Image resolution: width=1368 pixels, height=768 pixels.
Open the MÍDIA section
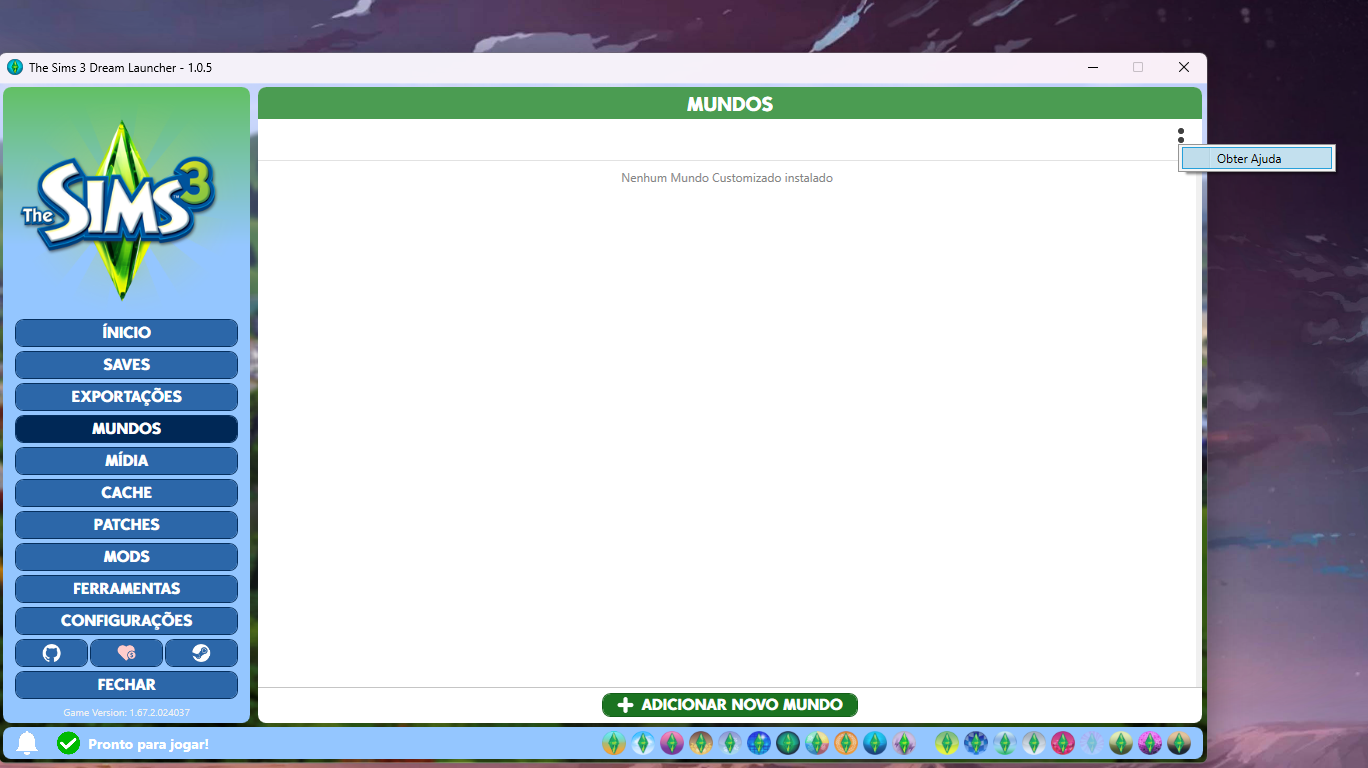pos(126,461)
